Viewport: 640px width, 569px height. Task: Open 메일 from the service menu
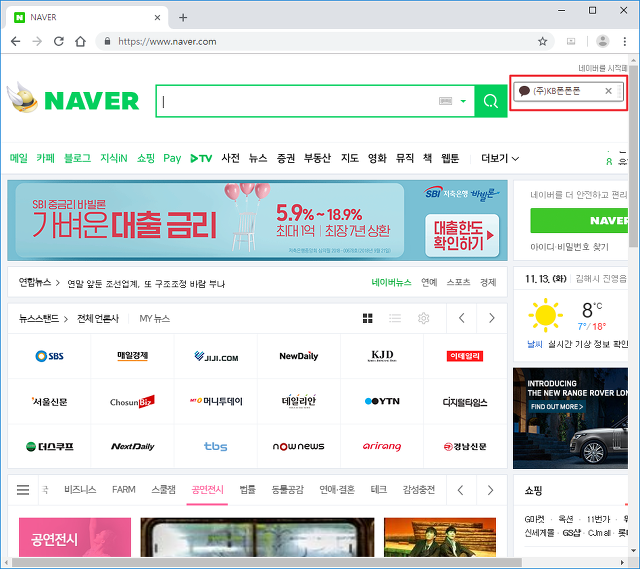tap(19, 158)
